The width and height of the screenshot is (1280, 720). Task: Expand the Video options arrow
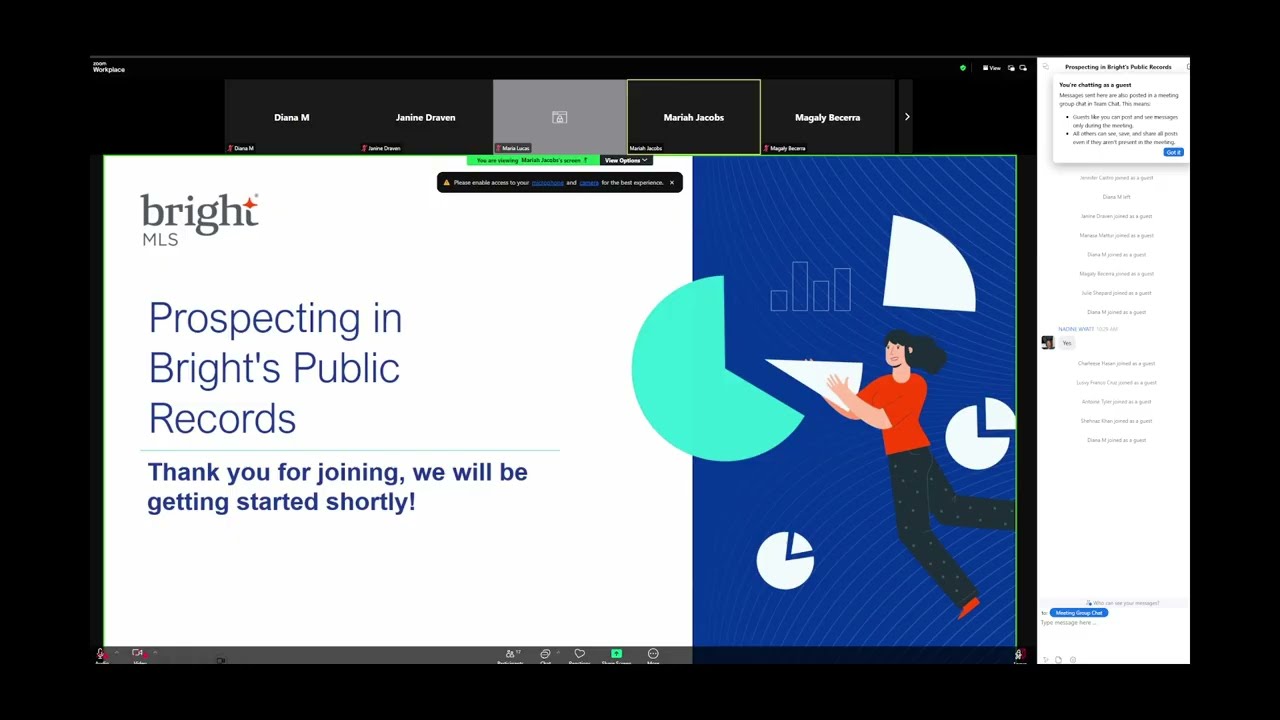pos(155,653)
